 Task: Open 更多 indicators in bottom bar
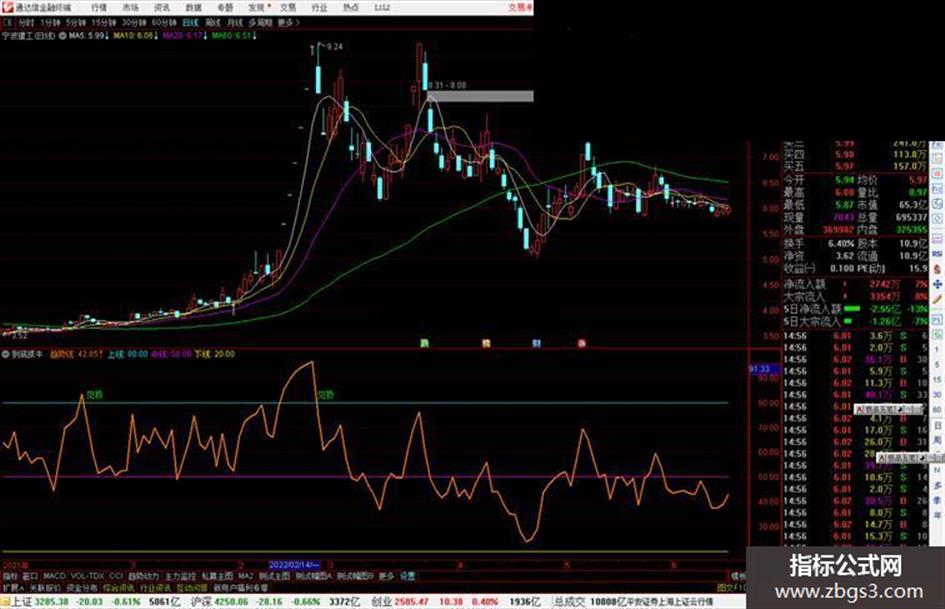386,576
